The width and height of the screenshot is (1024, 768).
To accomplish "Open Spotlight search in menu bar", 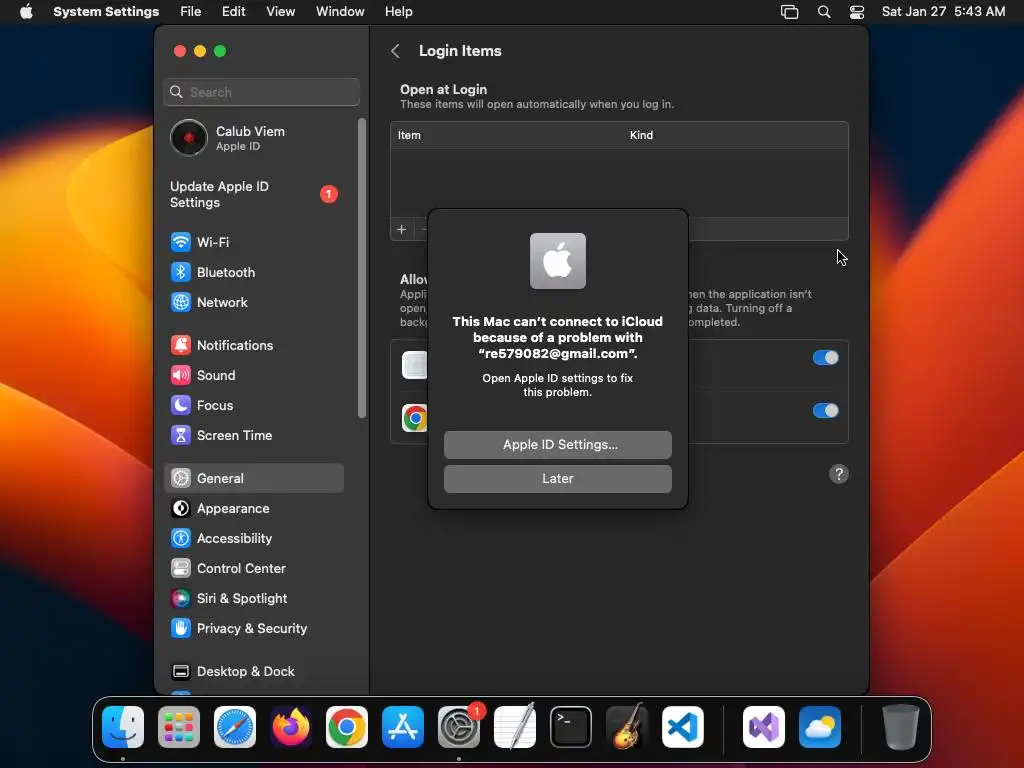I will (x=824, y=12).
